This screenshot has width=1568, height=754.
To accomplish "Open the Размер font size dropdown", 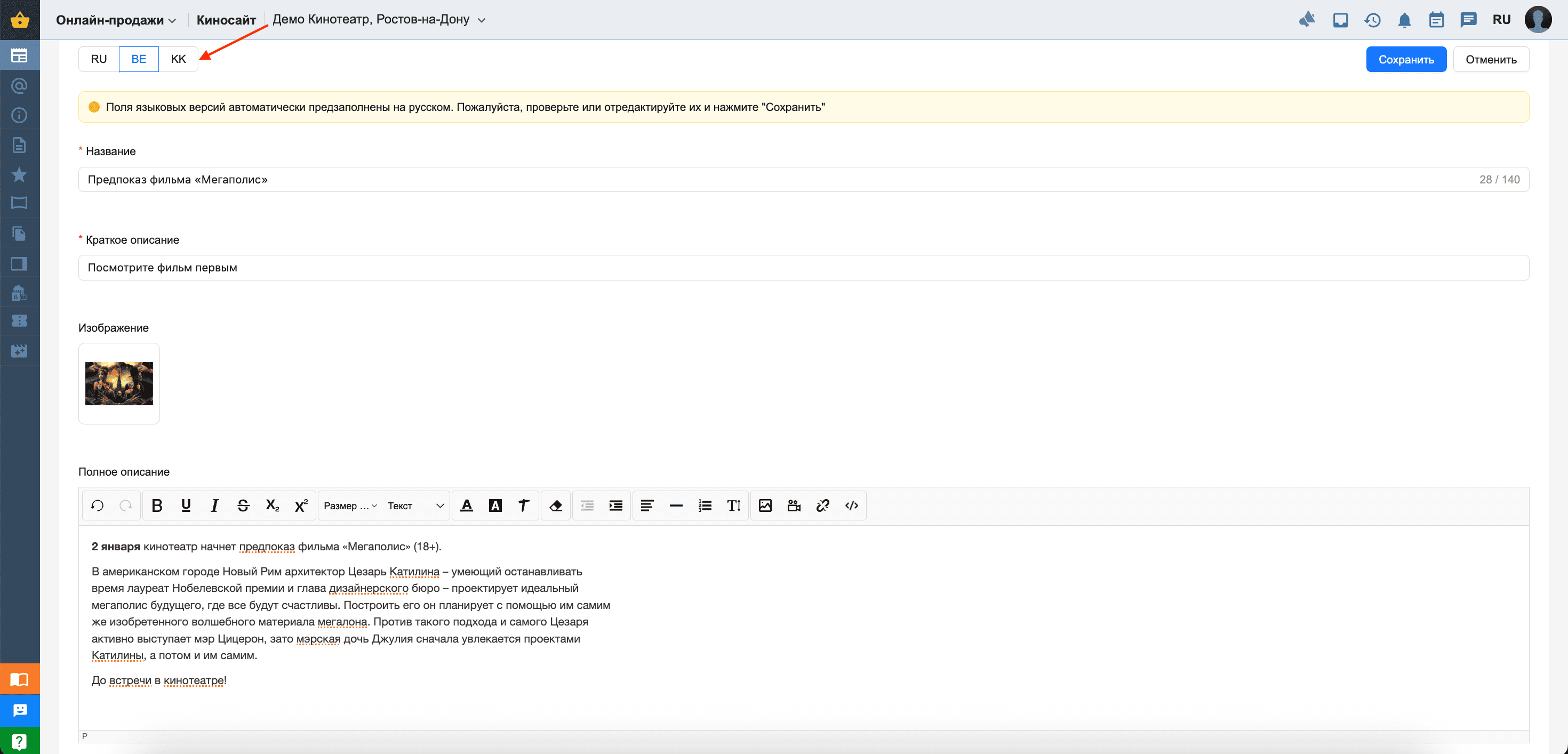I will point(350,505).
